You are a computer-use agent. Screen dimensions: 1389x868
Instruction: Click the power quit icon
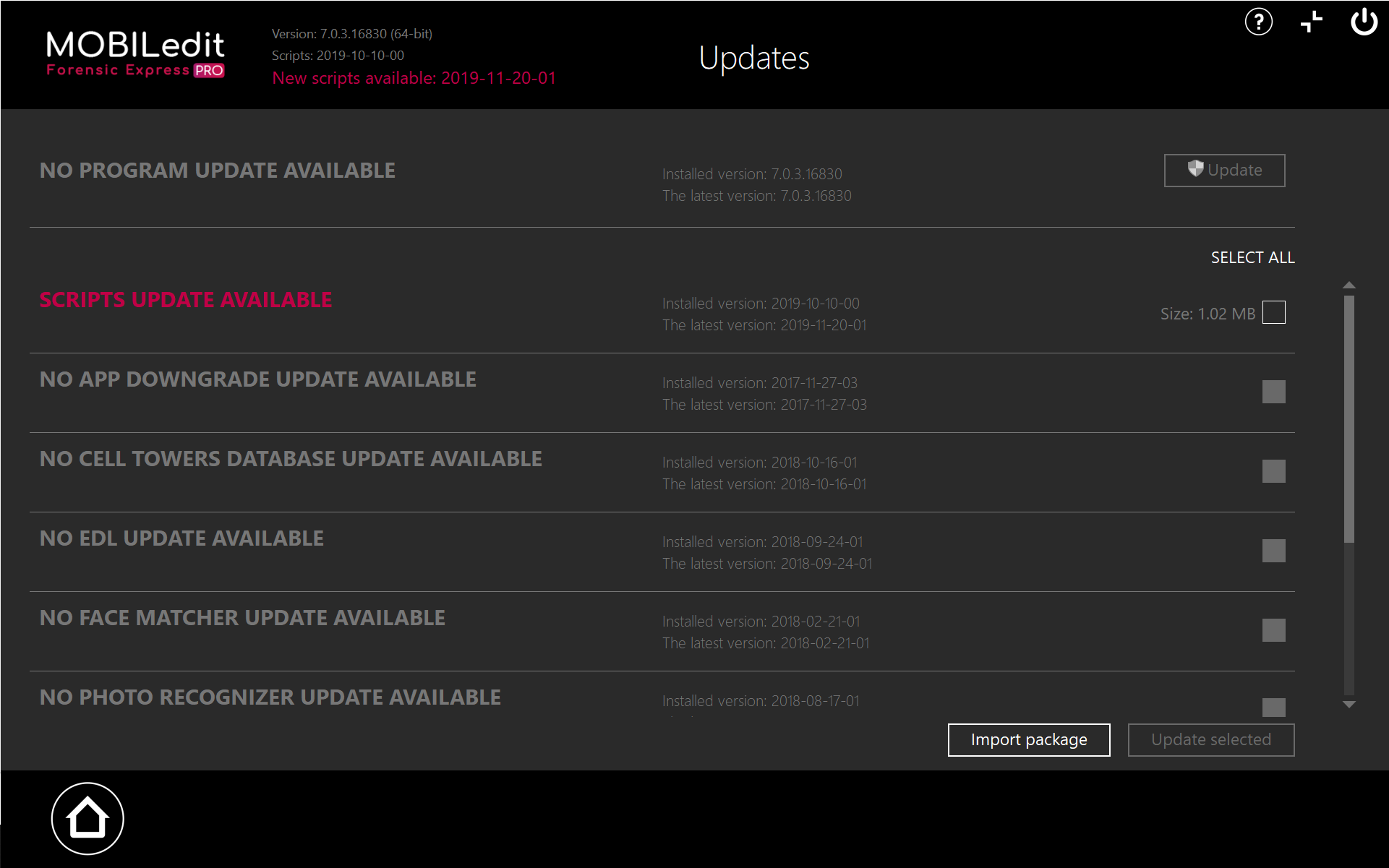(1364, 22)
